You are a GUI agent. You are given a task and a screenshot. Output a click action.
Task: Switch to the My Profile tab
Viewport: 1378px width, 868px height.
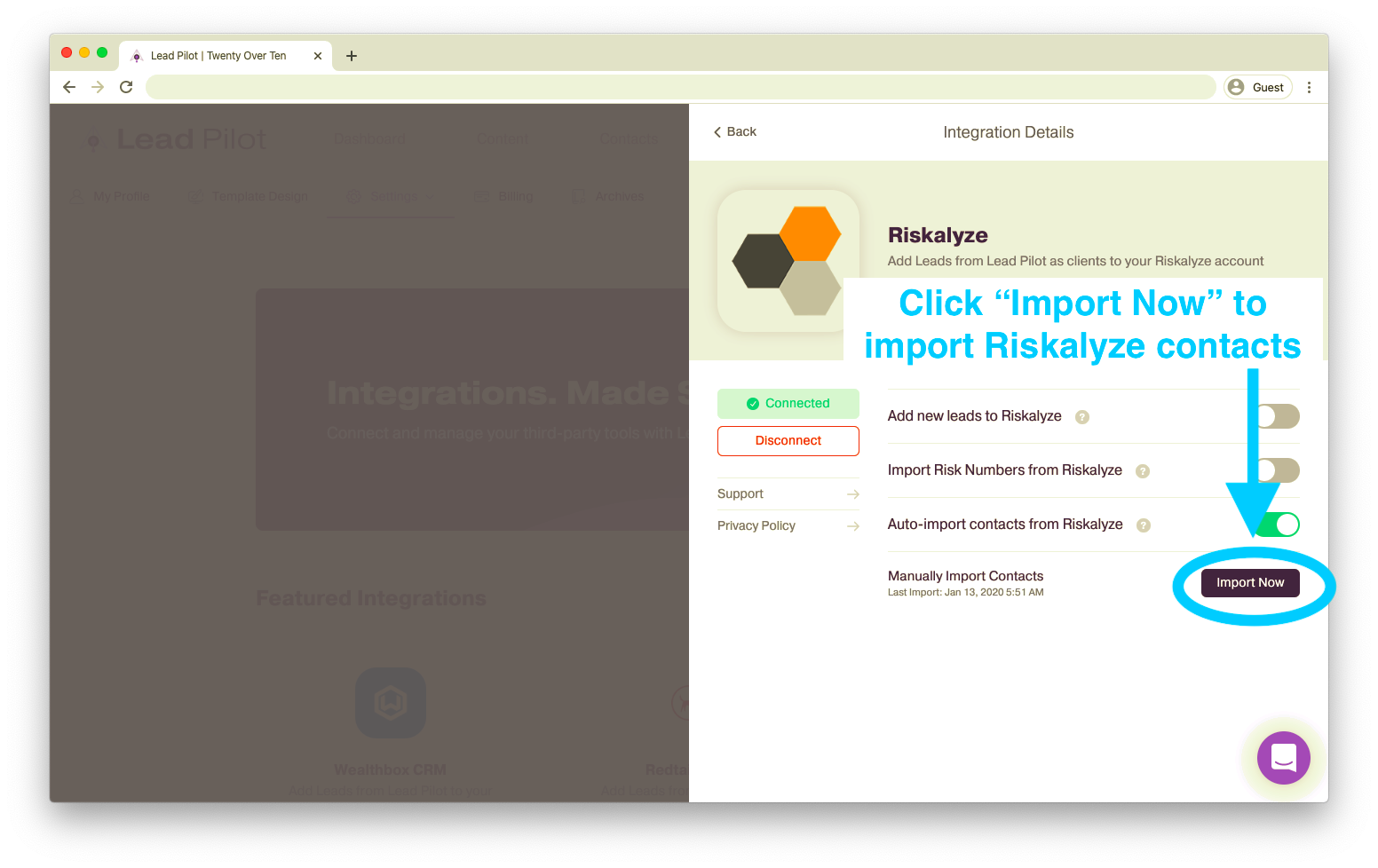click(x=111, y=196)
